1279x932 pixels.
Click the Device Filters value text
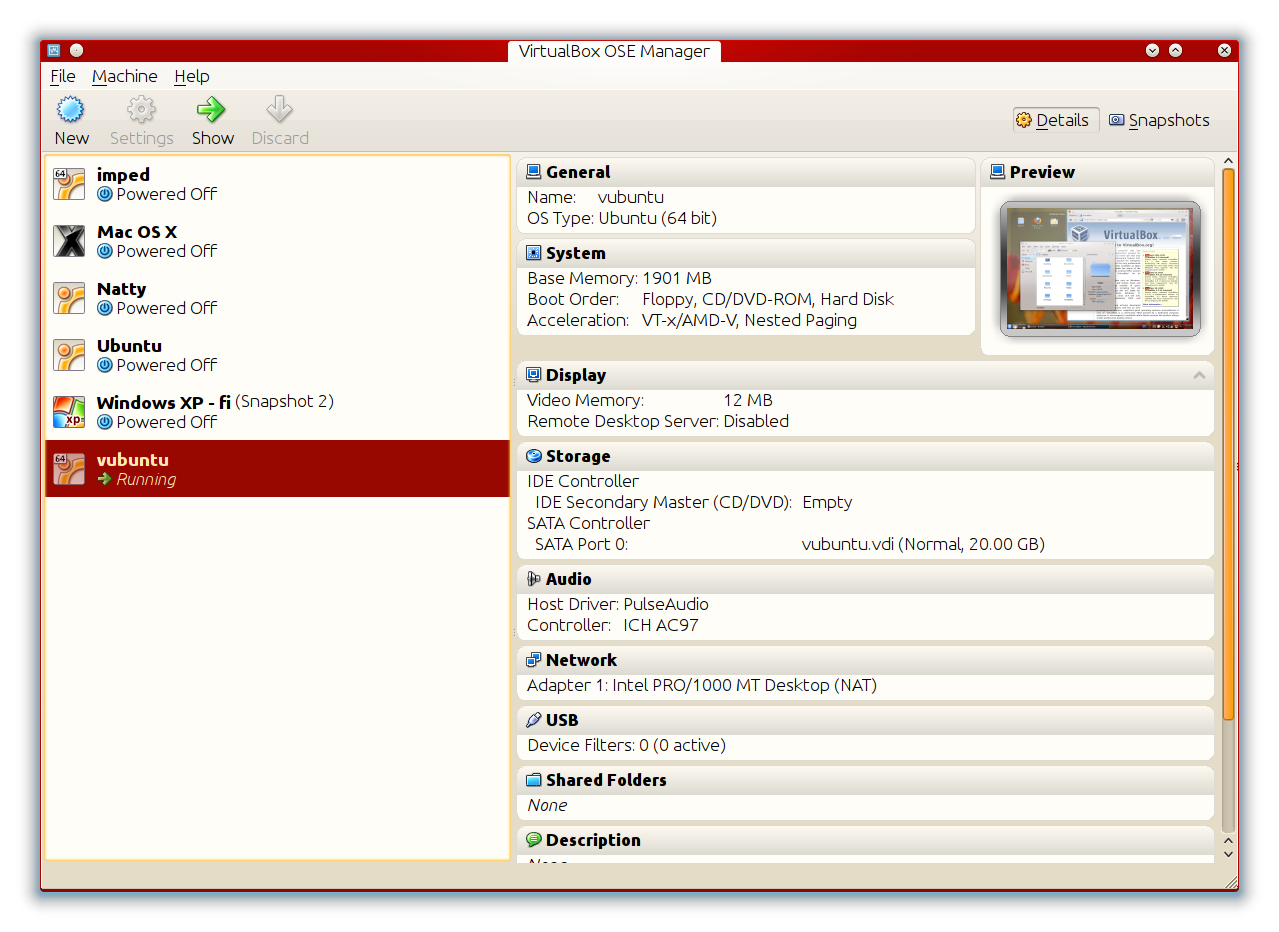[681, 745]
